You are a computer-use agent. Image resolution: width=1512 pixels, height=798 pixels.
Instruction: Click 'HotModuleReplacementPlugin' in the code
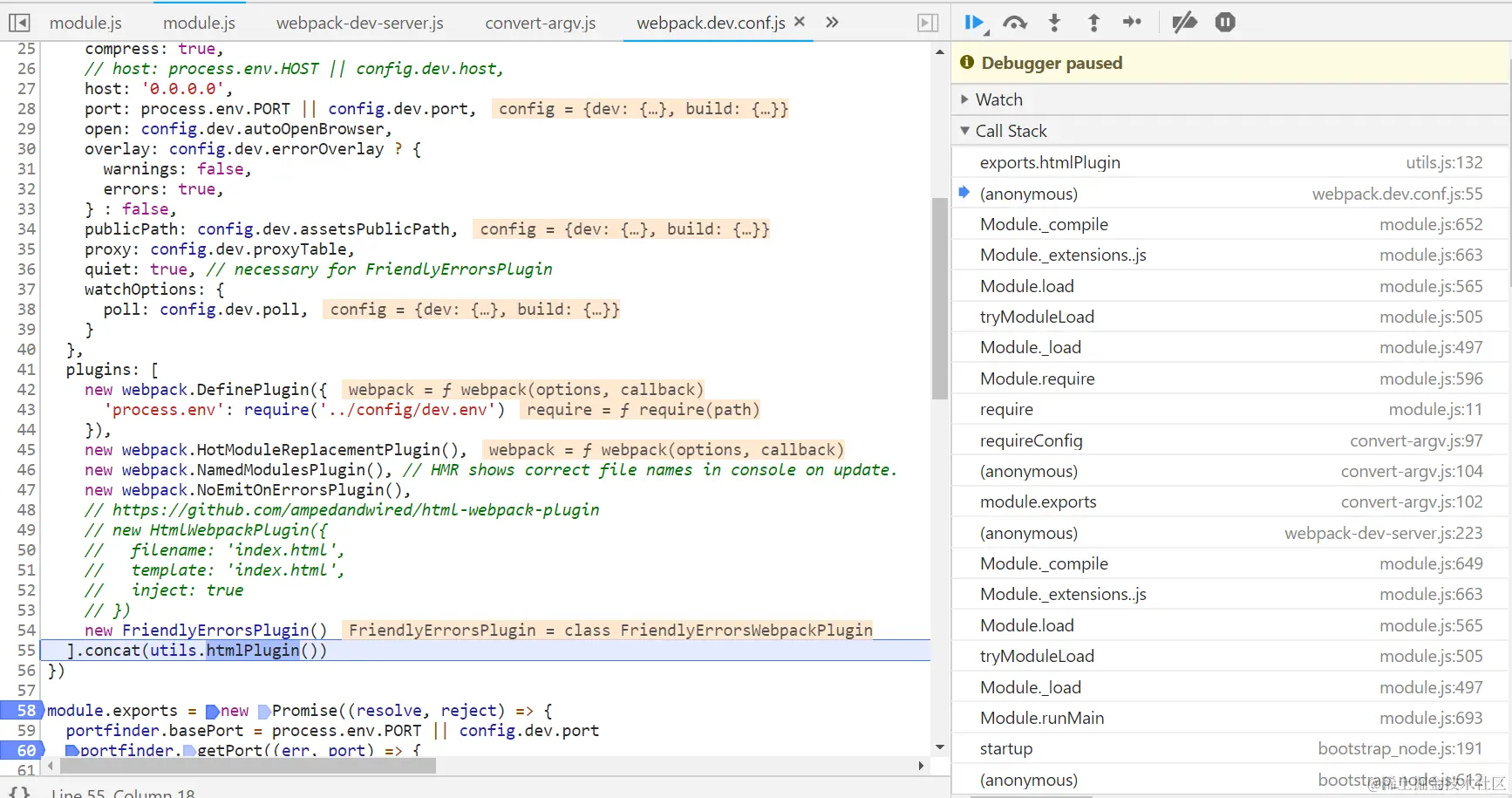click(x=318, y=450)
